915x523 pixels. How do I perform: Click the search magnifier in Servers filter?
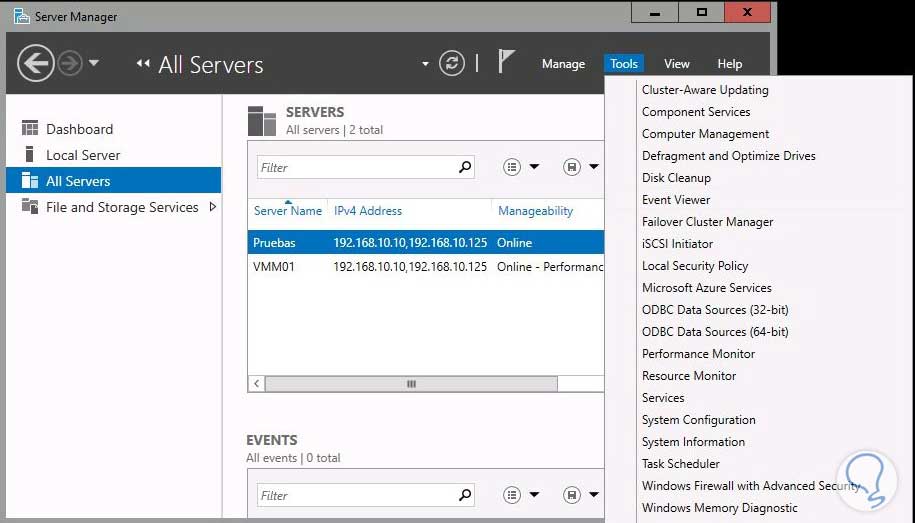click(465, 168)
